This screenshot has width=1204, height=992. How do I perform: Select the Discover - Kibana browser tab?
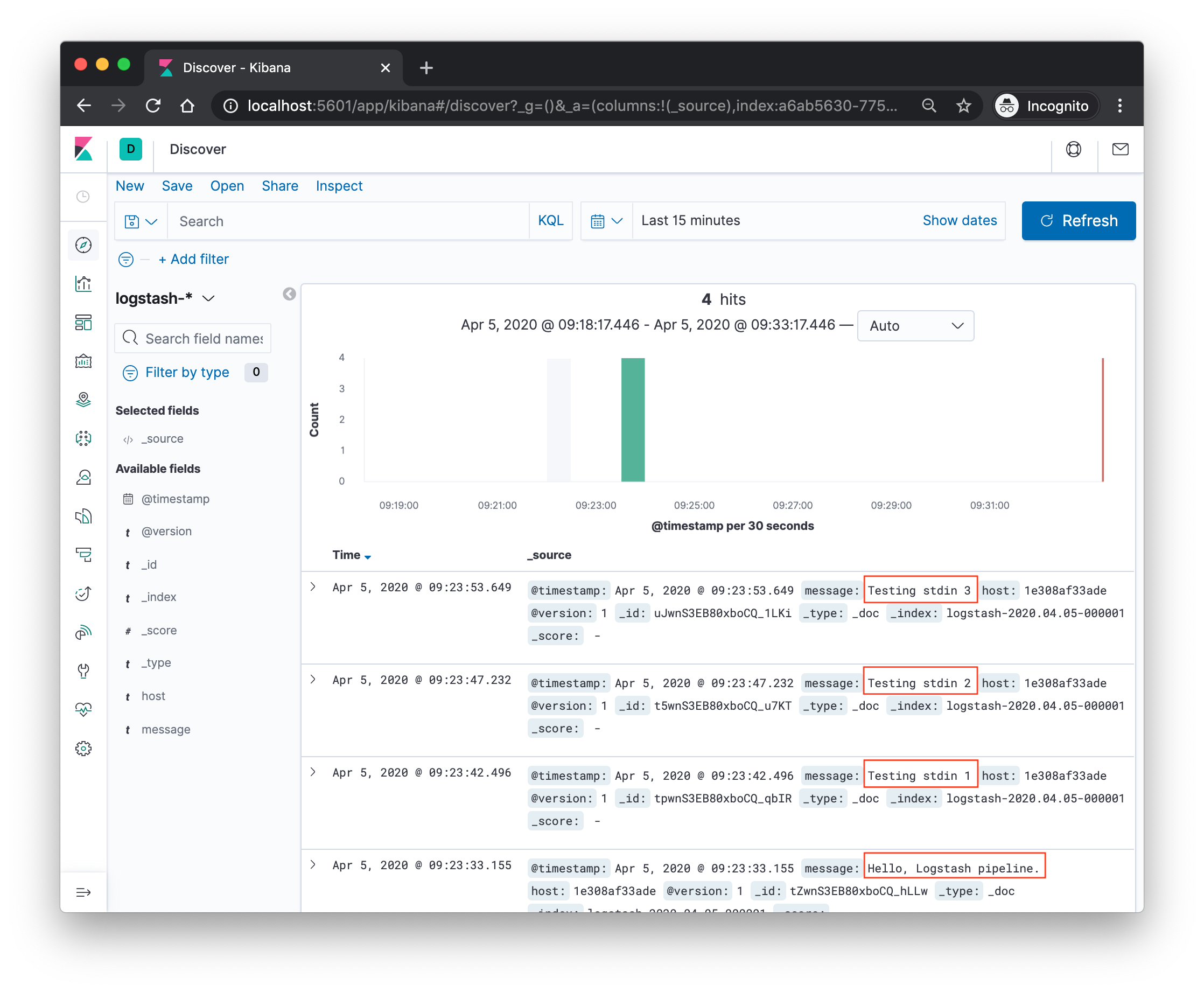coord(273,67)
